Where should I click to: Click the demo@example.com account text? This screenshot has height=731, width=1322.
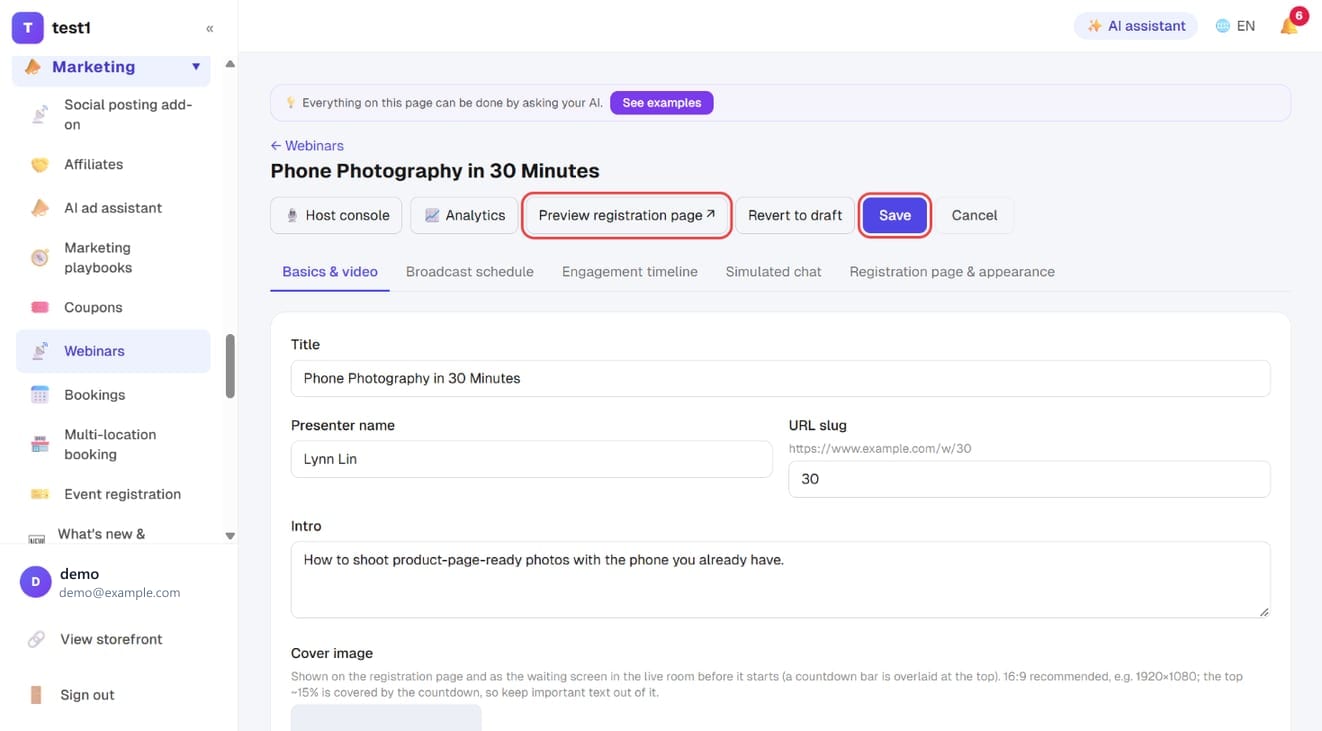click(119, 592)
